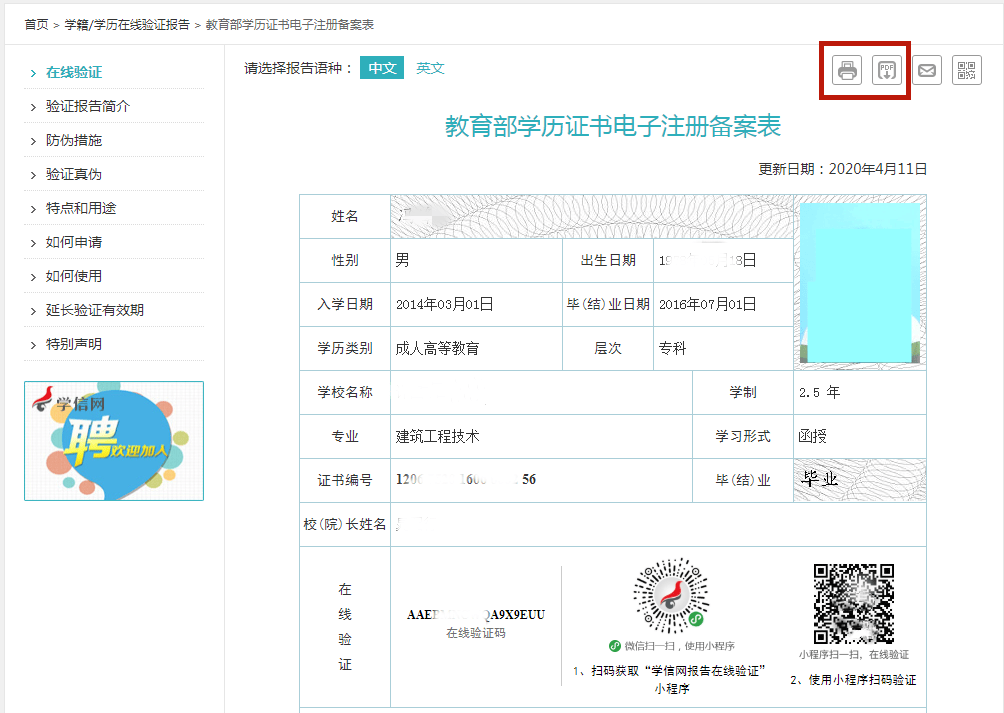Open 特别声明 sidebar item
Viewport: 1004px width, 713px height.
point(74,344)
